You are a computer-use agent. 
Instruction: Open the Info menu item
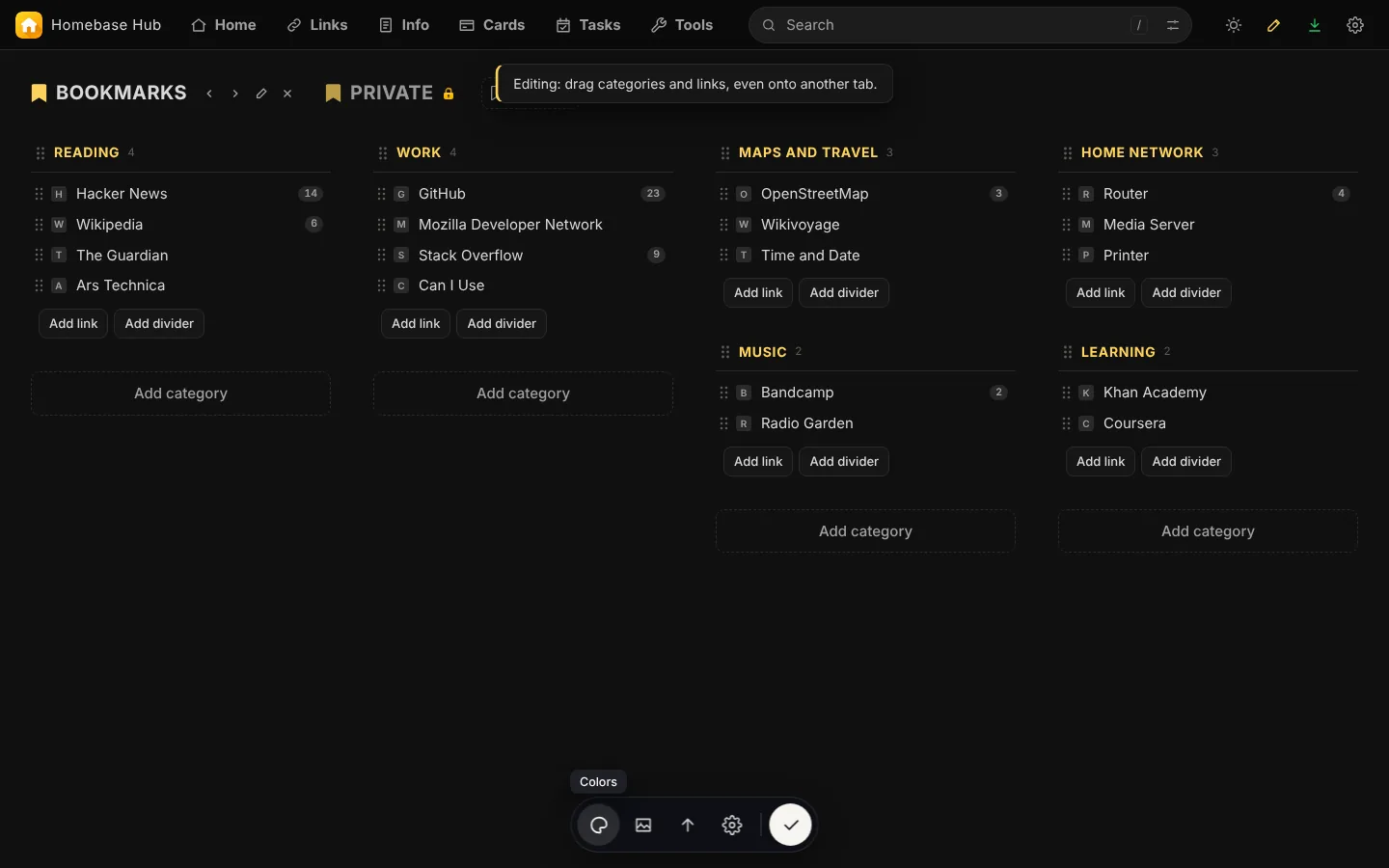point(404,25)
